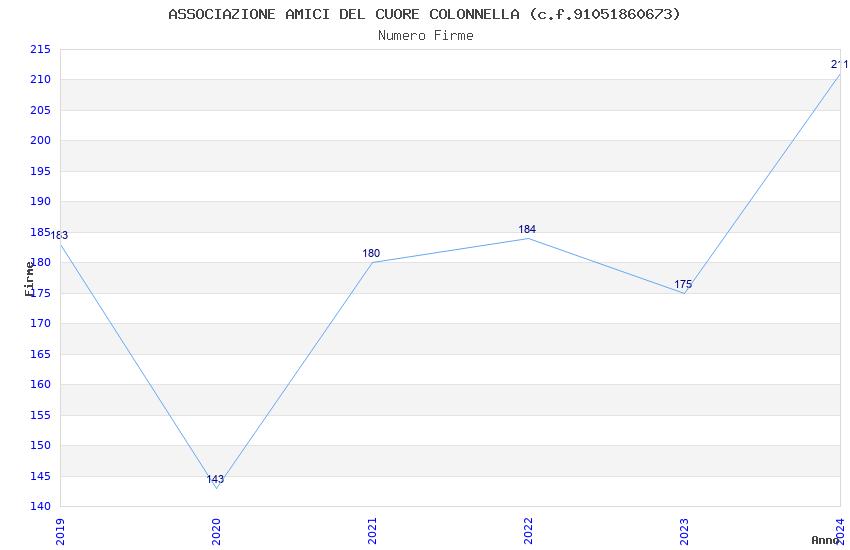
Task: Click the x-axis year label 2019
Action: pos(60,531)
